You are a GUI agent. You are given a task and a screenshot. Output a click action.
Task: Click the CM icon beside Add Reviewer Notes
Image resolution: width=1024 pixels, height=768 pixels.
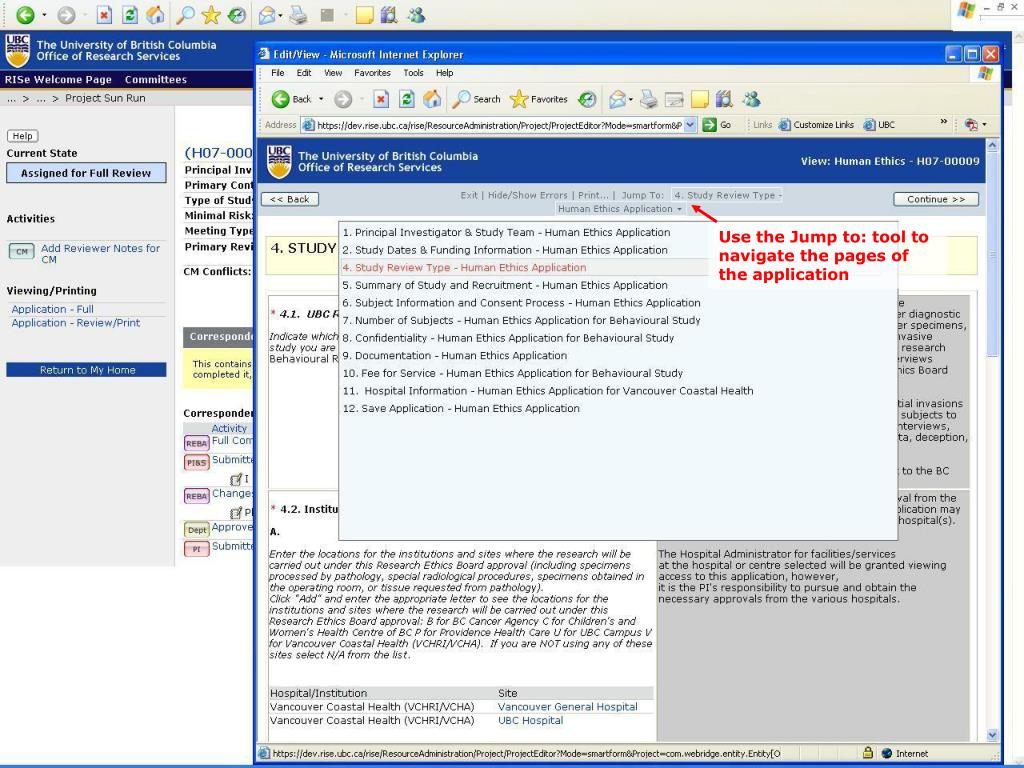[x=22, y=251]
